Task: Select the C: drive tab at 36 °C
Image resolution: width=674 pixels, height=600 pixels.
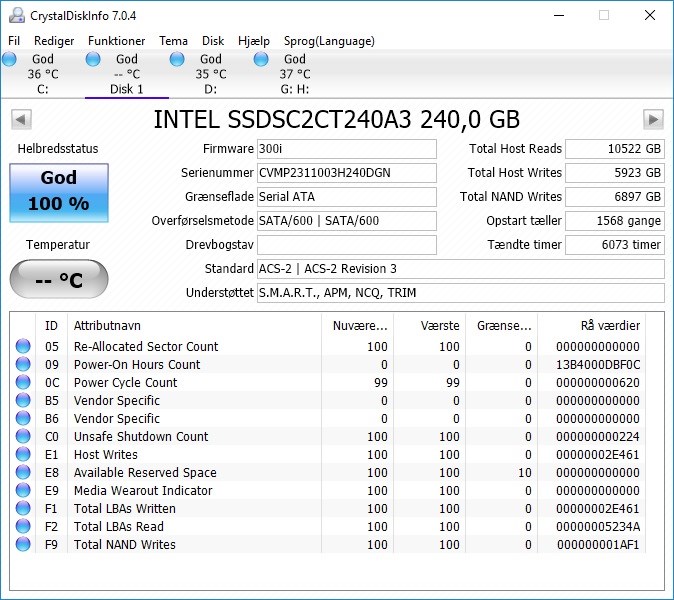Action: (43, 74)
